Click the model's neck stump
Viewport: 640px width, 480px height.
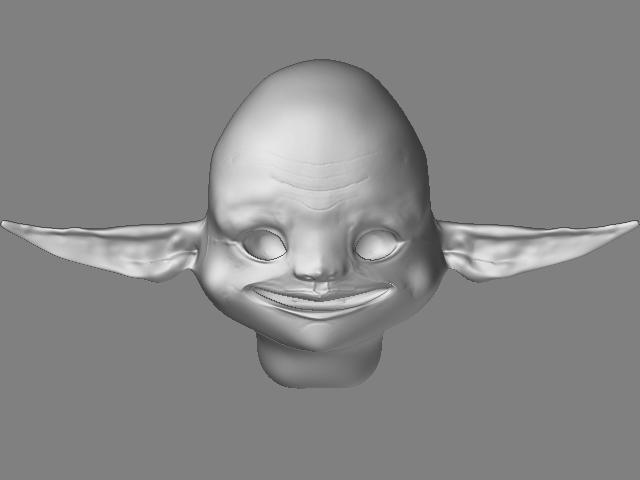pyautogui.click(x=320, y=362)
